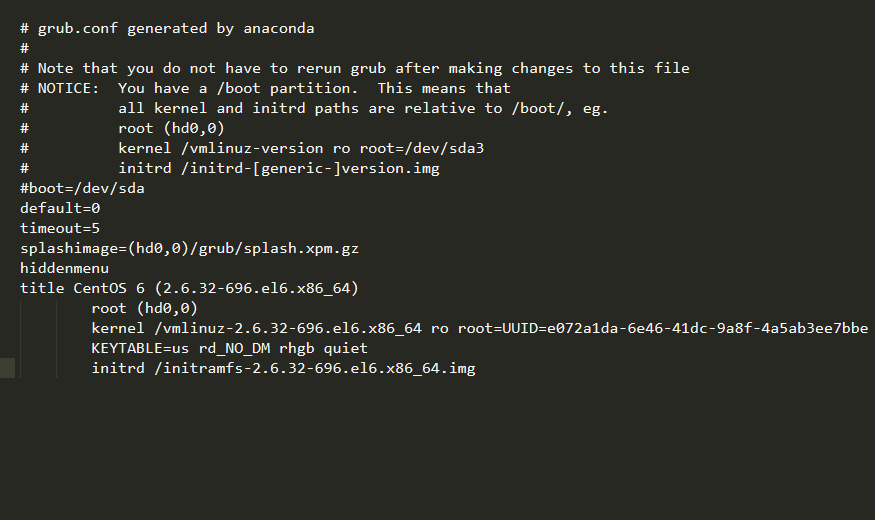This screenshot has width=875, height=520.
Task: Click the 'initrd-[generic-]version.img' comment line
Action: point(230,168)
